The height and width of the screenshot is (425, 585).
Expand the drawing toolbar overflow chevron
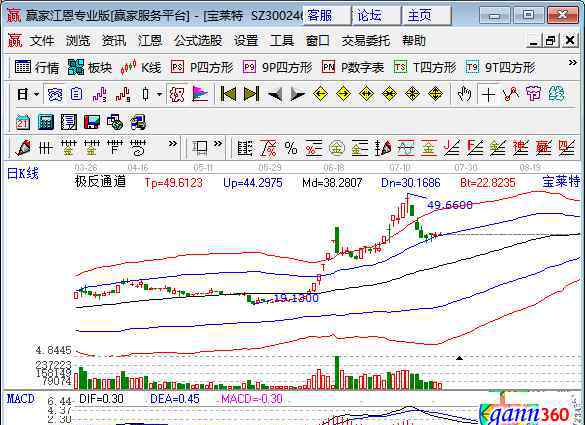click(x=172, y=143)
